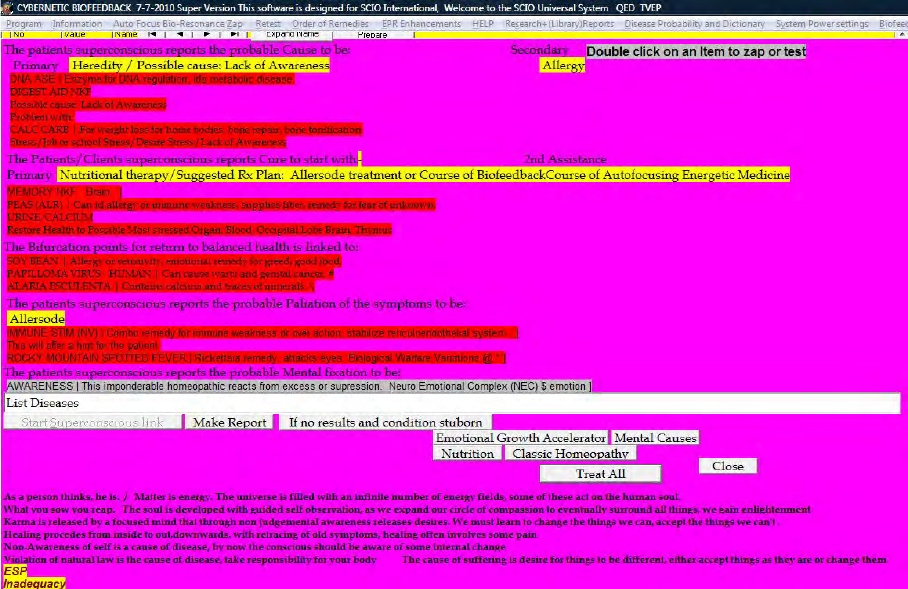
Task: Select red row 'Possible cause: Lack of Awareness'
Action: click(87, 104)
